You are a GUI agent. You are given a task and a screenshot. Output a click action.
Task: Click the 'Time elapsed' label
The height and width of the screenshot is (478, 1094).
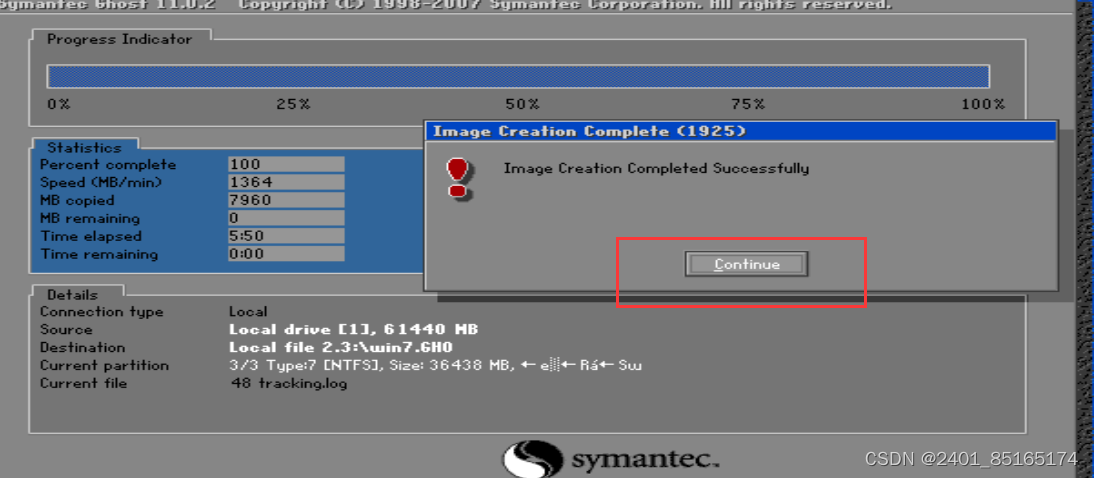click(91, 236)
